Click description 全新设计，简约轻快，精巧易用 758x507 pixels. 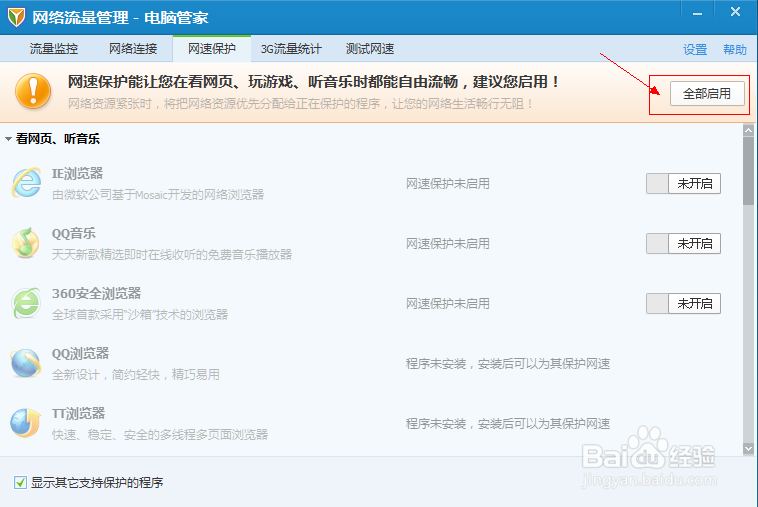[x=136, y=374]
